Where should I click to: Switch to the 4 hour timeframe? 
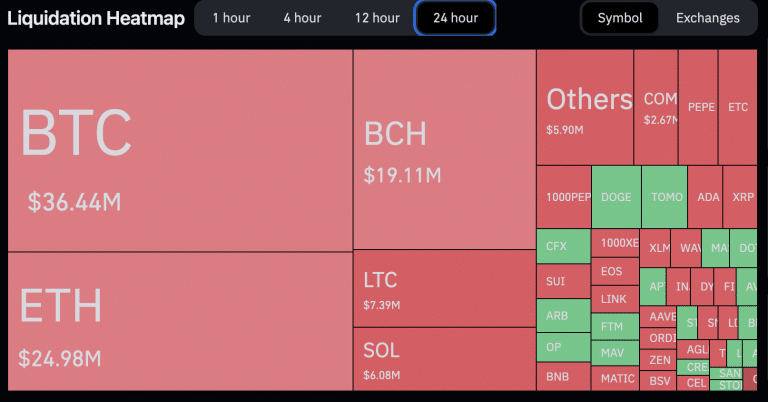point(301,18)
